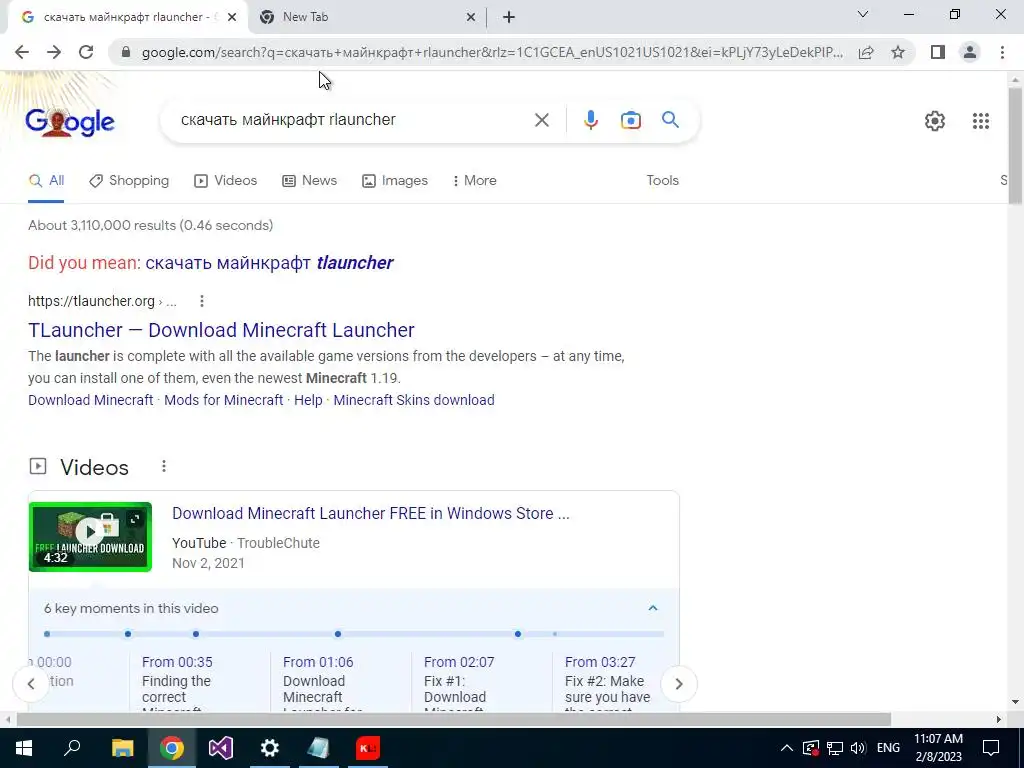
Task: Open the Google apps grid
Action: pos(980,121)
